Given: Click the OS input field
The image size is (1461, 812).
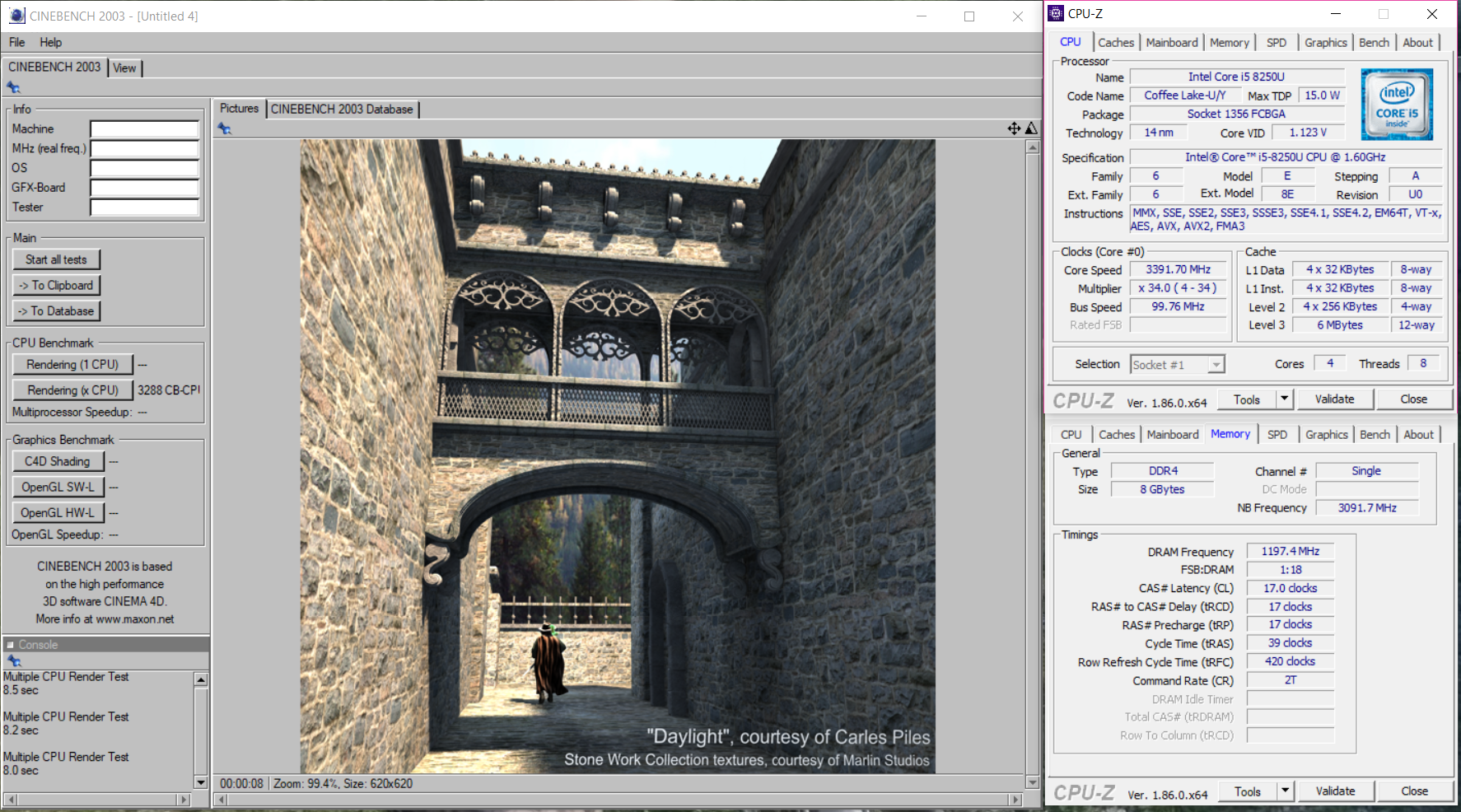Looking at the screenshot, I should tap(144, 168).
